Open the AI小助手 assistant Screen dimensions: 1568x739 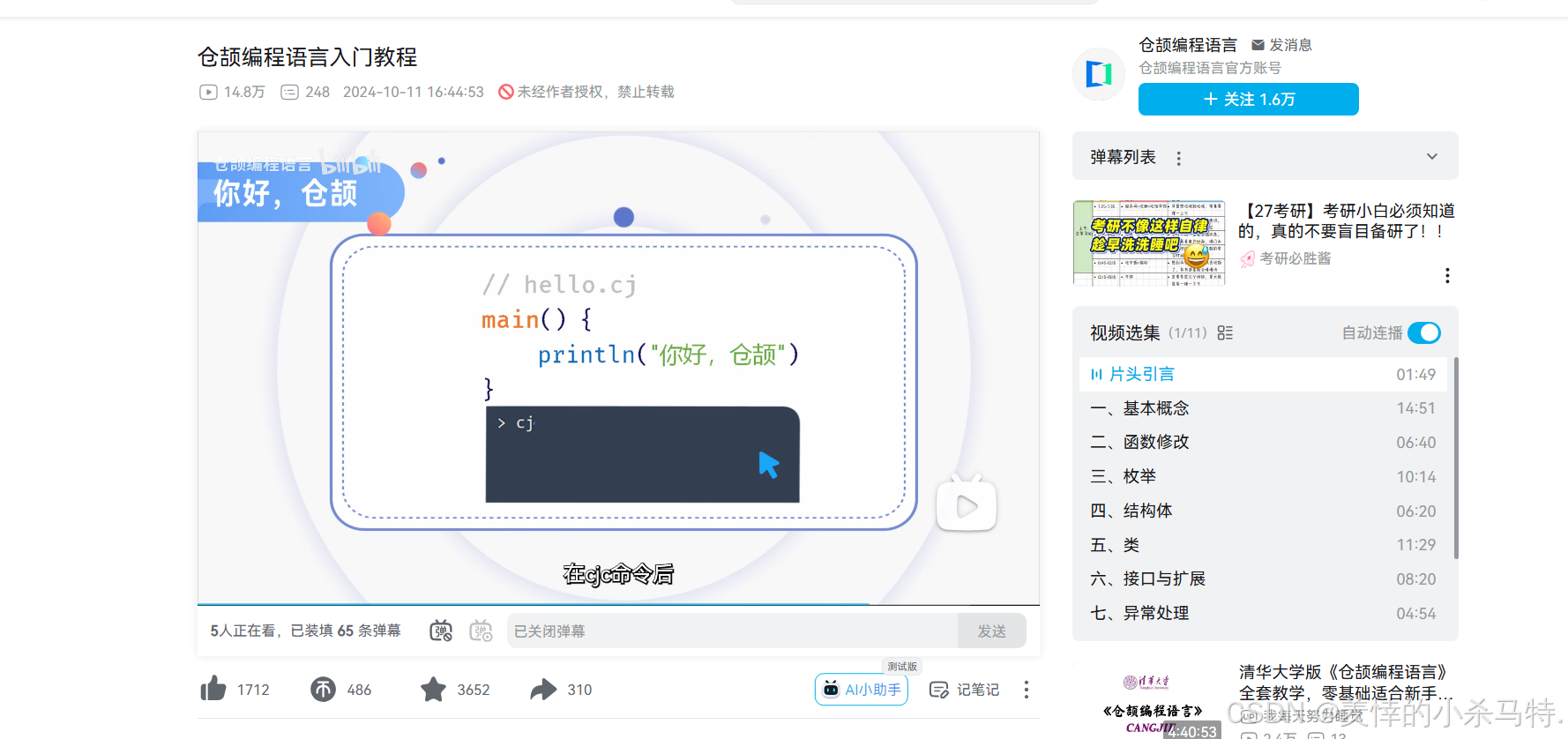coord(862,690)
